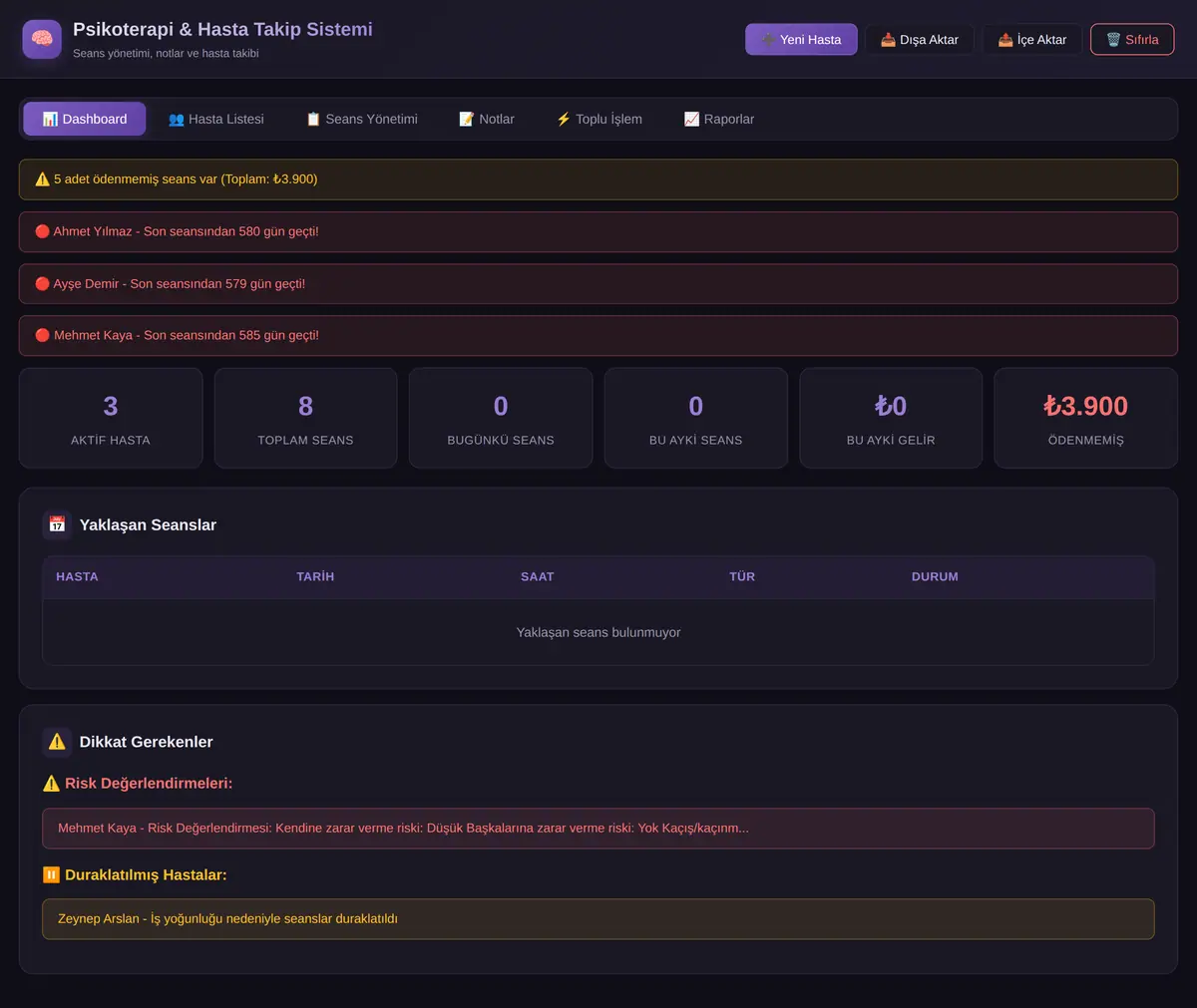
Task: Click the TÜR column header
Action: pyautogui.click(x=742, y=576)
